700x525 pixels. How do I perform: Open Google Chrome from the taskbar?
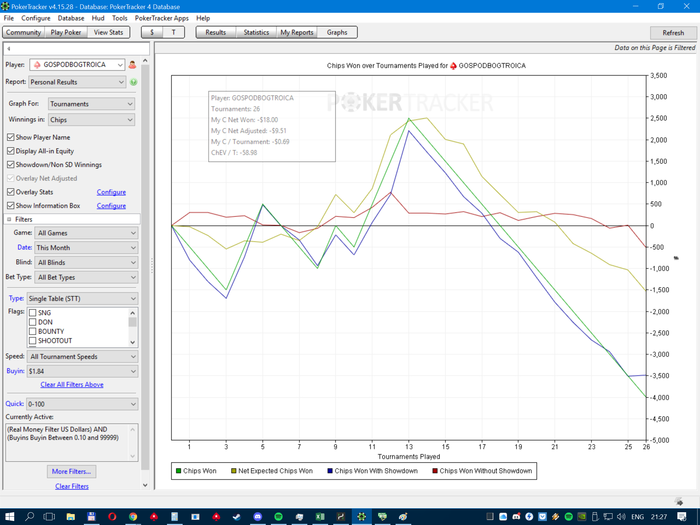click(x=133, y=517)
